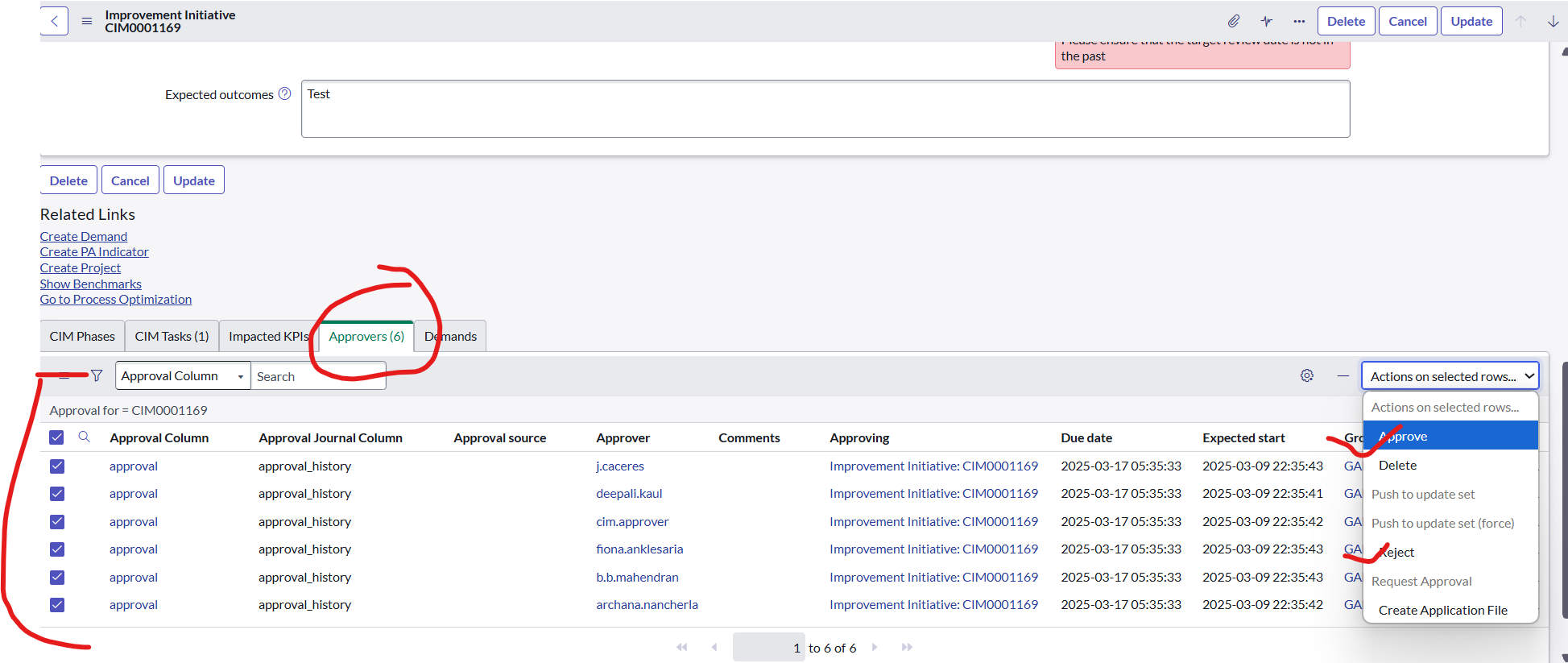Uncheck the fiona.anklesaria approval row
Viewport: 1568px width, 663px height.
pos(57,549)
